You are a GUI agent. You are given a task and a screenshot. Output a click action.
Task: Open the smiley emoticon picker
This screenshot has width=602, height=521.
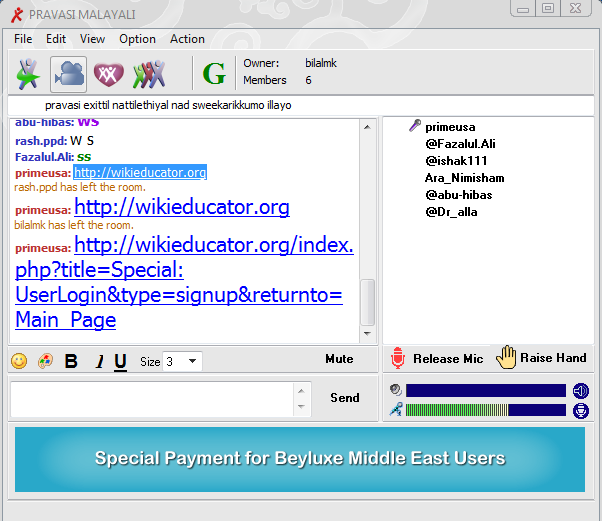tap(19, 361)
